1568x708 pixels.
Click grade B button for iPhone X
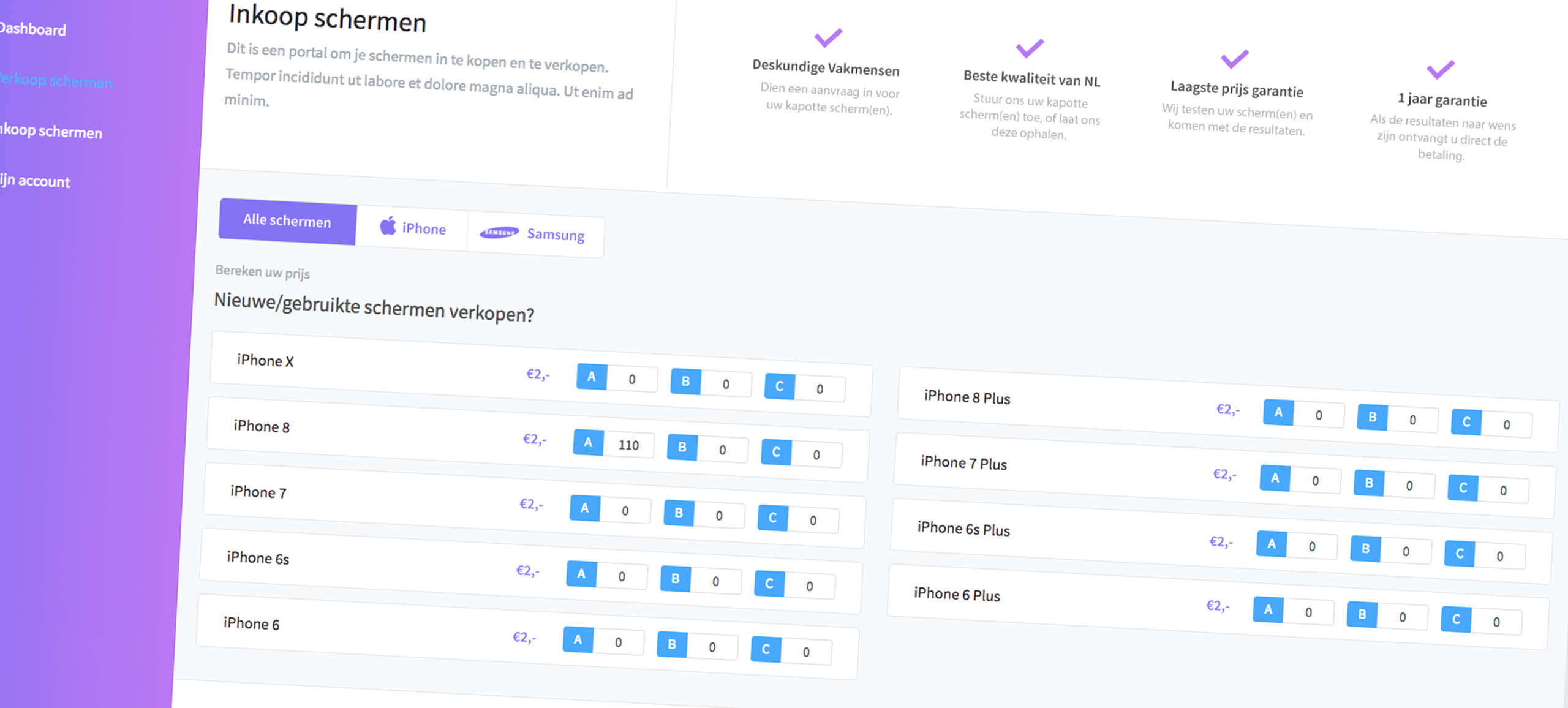pos(686,381)
